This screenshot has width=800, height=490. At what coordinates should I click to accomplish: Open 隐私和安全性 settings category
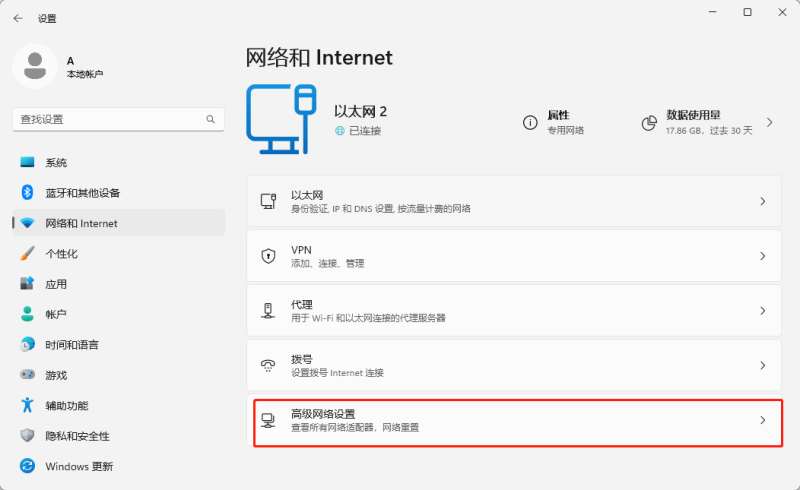118,435
